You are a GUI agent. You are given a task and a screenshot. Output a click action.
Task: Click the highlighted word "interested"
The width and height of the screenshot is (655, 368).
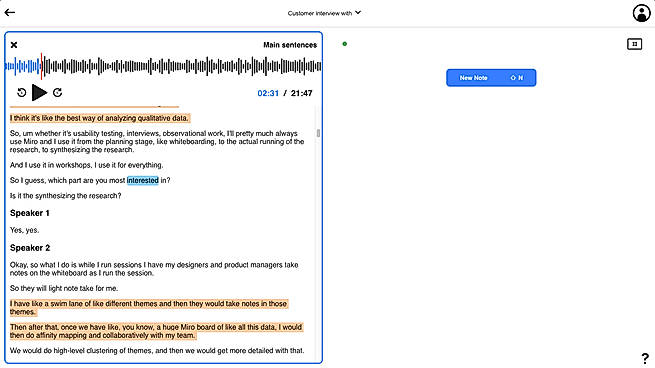pos(143,180)
